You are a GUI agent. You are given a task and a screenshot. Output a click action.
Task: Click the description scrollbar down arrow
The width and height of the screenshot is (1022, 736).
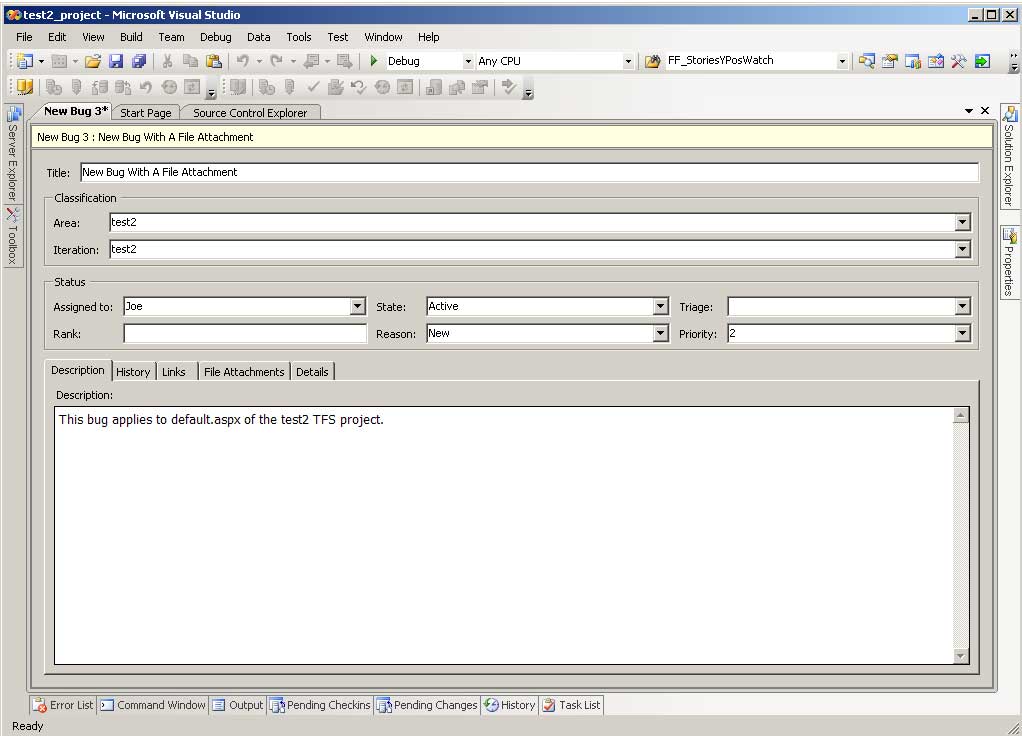point(960,656)
